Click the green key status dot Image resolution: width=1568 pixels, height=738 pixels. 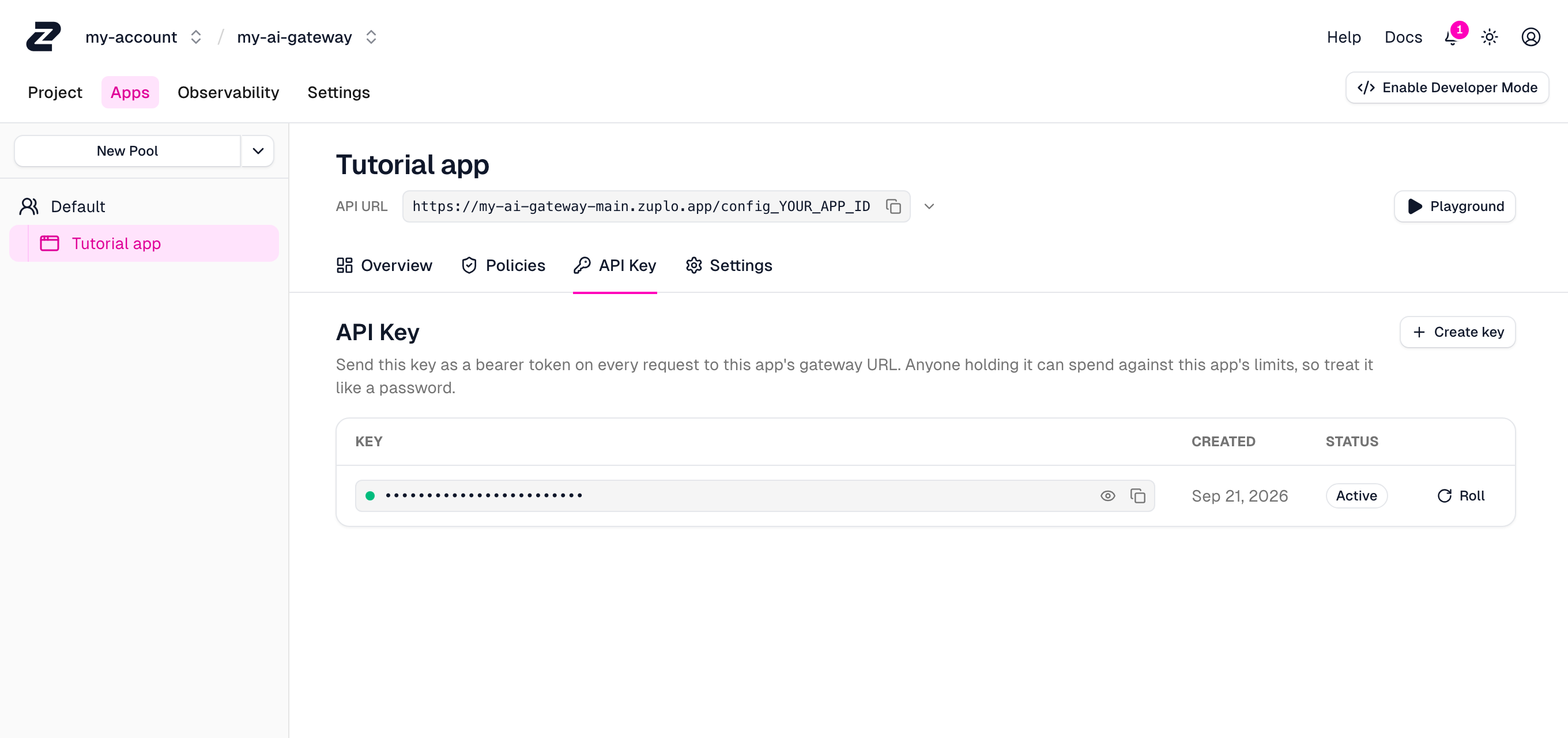[370, 496]
